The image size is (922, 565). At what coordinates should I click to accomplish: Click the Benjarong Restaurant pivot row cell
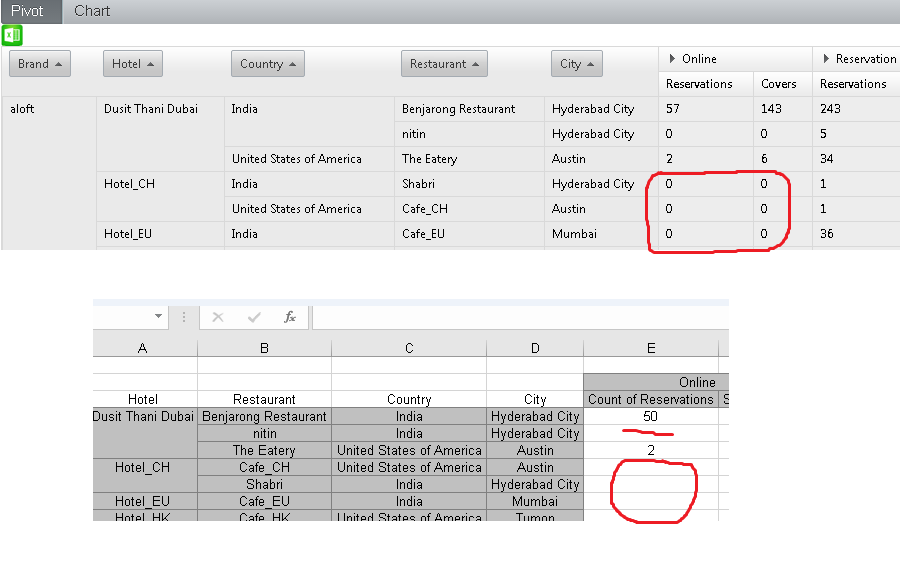[459, 109]
